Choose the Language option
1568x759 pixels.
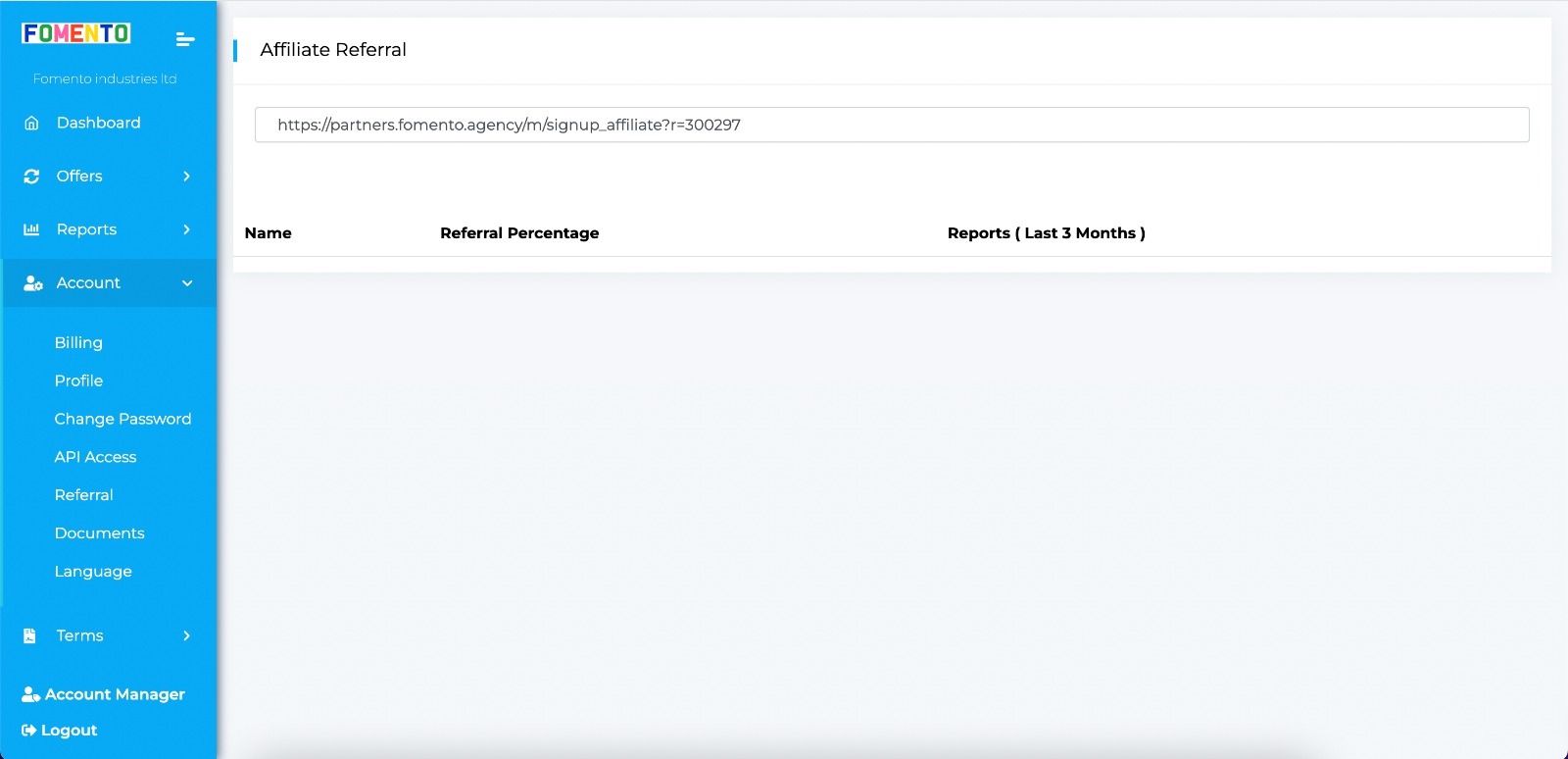(x=93, y=572)
